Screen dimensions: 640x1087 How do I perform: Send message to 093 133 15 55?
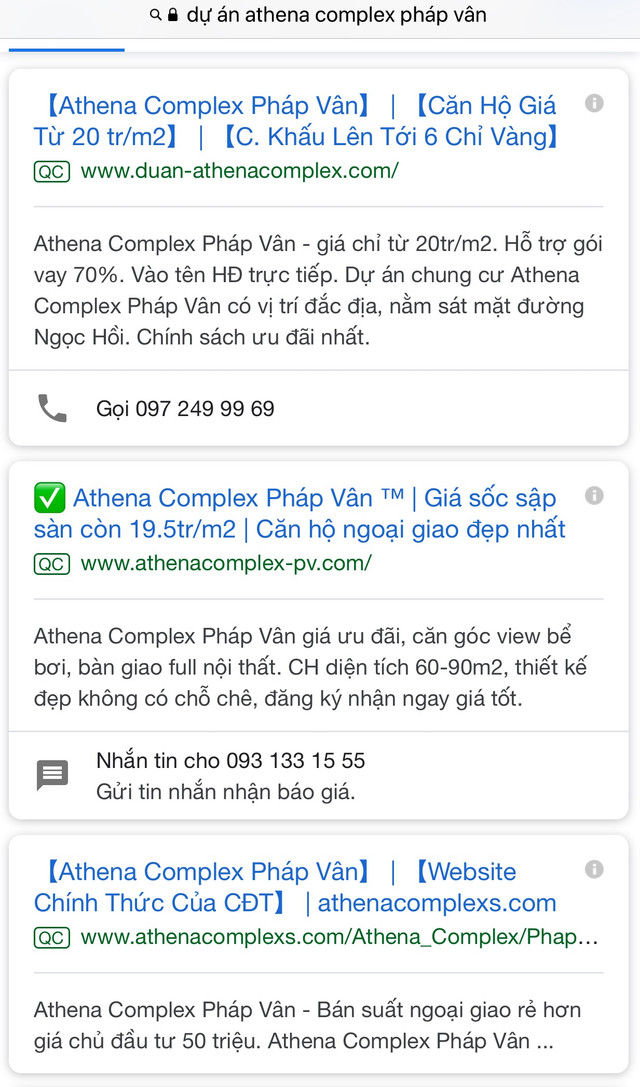click(230, 760)
